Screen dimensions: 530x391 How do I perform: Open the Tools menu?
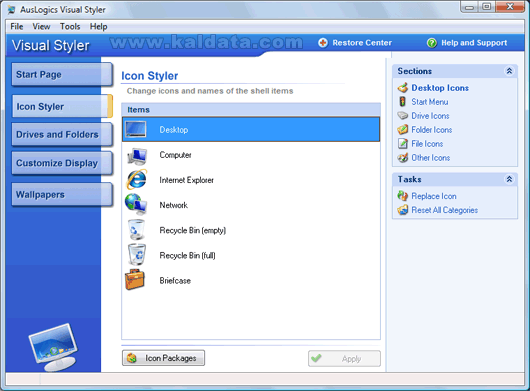pyautogui.click(x=70, y=26)
